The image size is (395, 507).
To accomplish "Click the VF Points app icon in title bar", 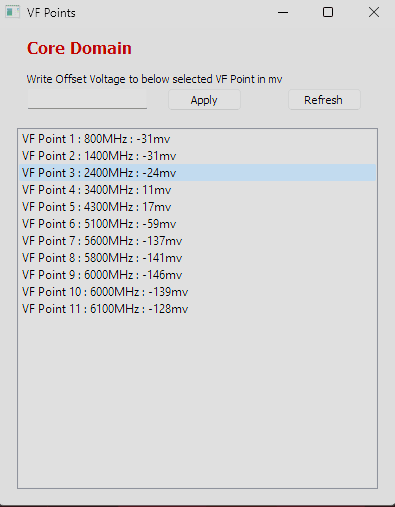I will pyautogui.click(x=12, y=12).
